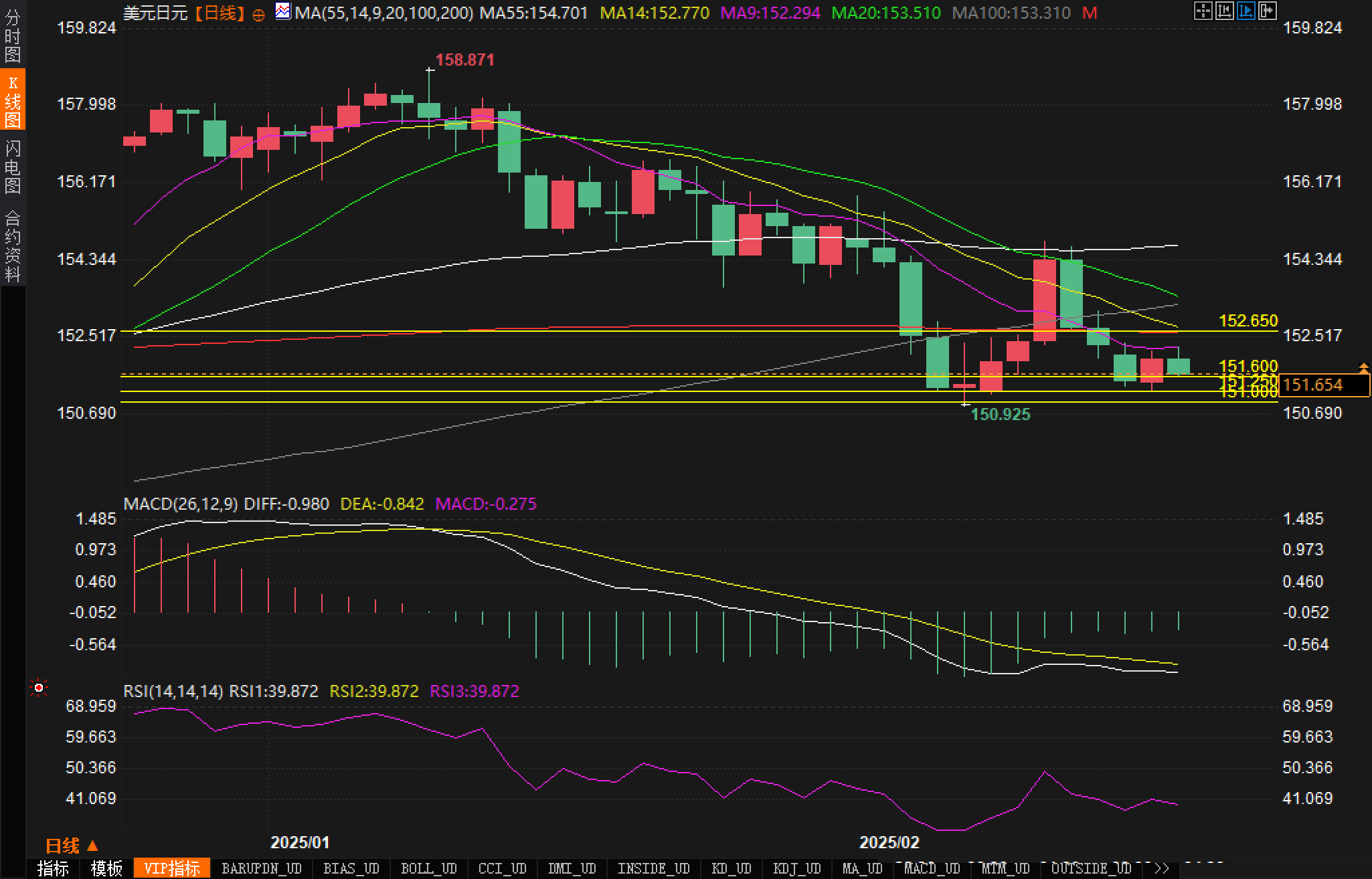The width and height of the screenshot is (1372, 879).
Task: Click the MA14:152.770 value label
Action: (x=655, y=13)
